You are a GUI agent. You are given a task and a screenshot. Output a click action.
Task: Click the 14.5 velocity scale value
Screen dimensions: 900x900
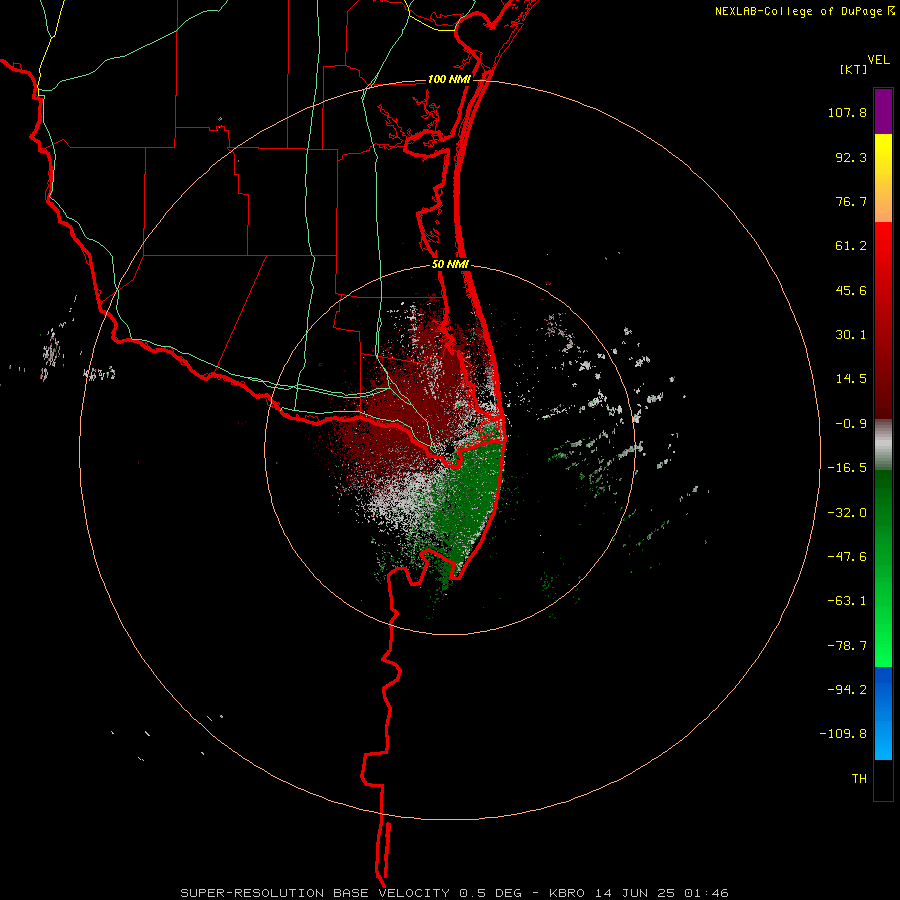coord(851,379)
